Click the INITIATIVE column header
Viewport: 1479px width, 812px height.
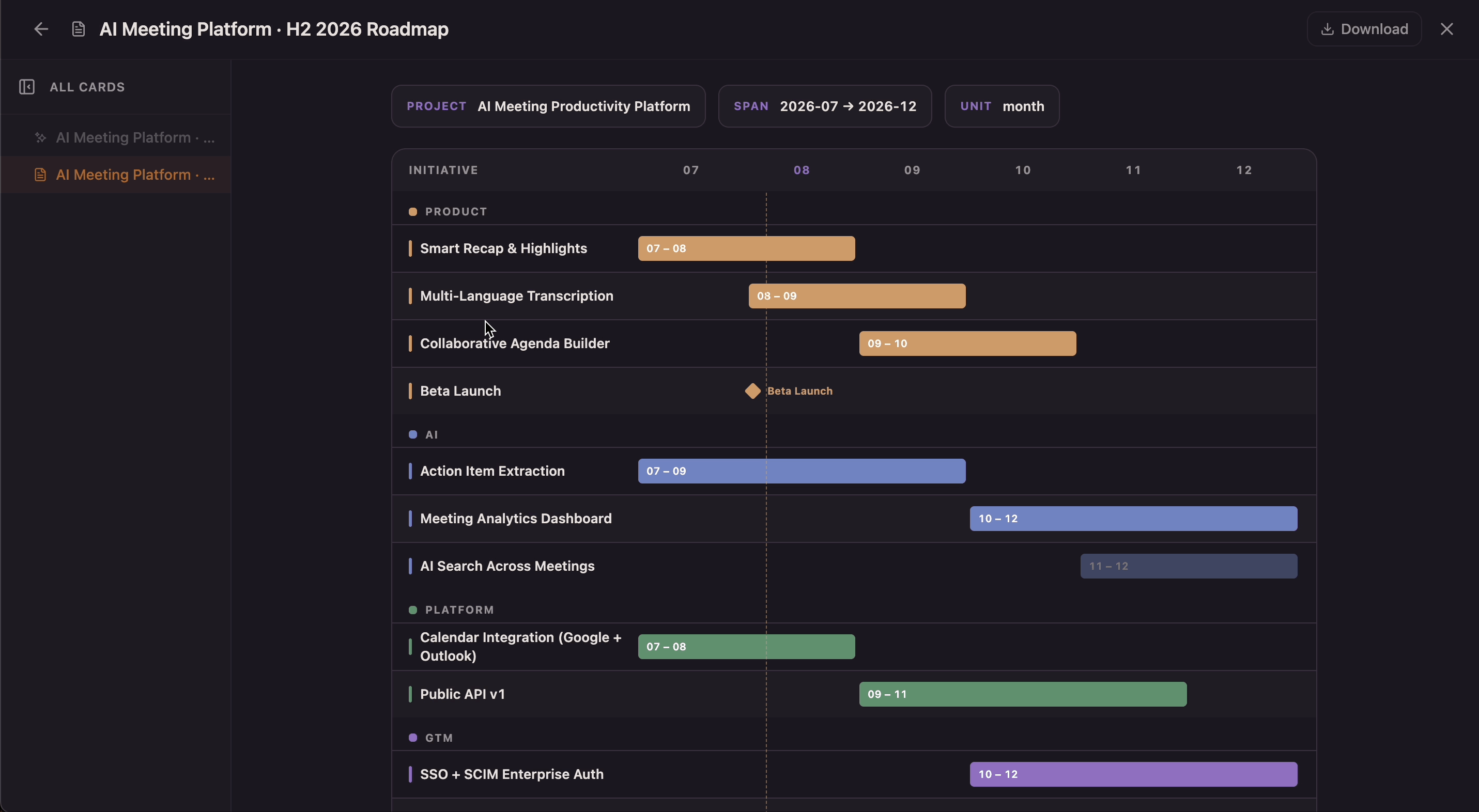tap(443, 170)
